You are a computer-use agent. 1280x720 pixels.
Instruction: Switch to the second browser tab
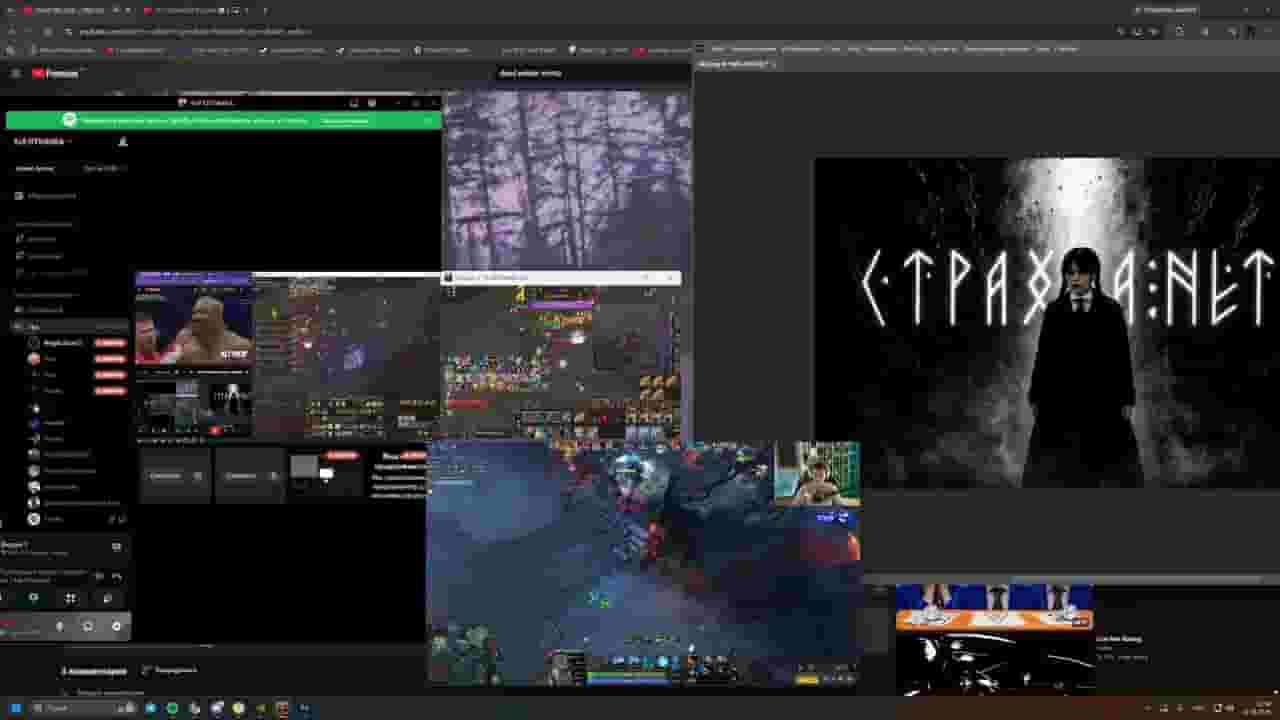coord(195,10)
